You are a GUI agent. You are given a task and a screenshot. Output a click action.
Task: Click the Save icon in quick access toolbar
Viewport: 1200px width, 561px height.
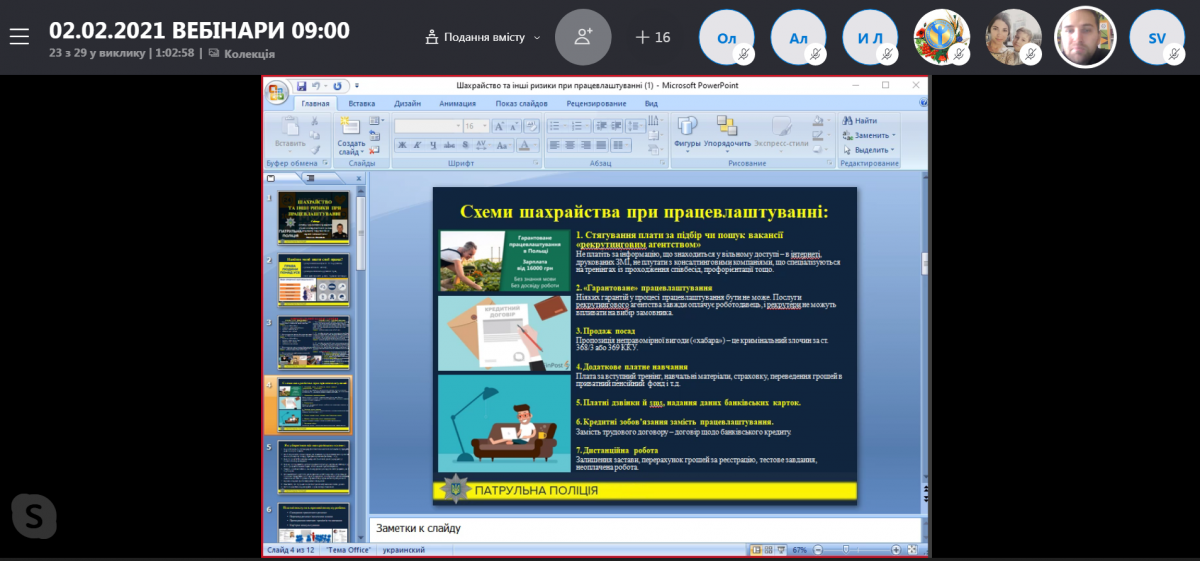[299, 86]
